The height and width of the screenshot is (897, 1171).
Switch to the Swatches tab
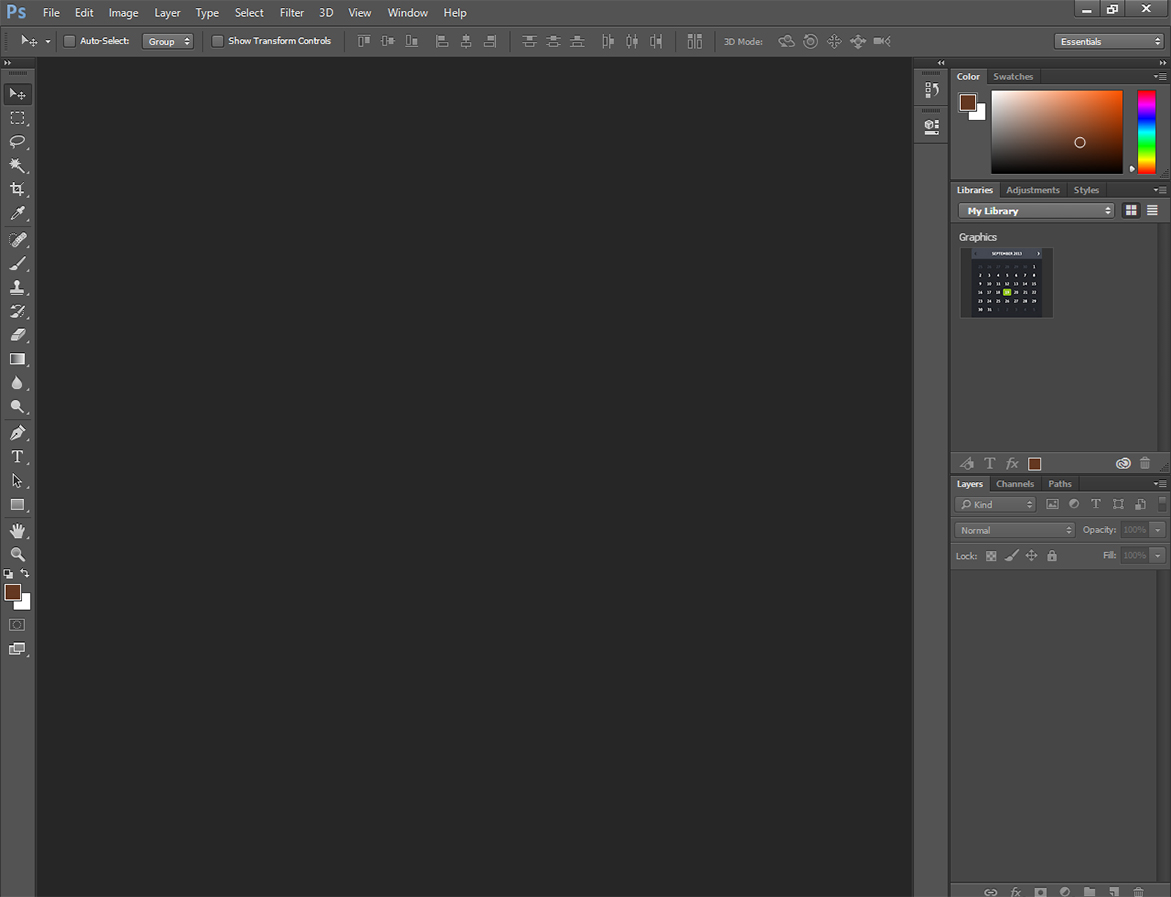pos(1013,77)
